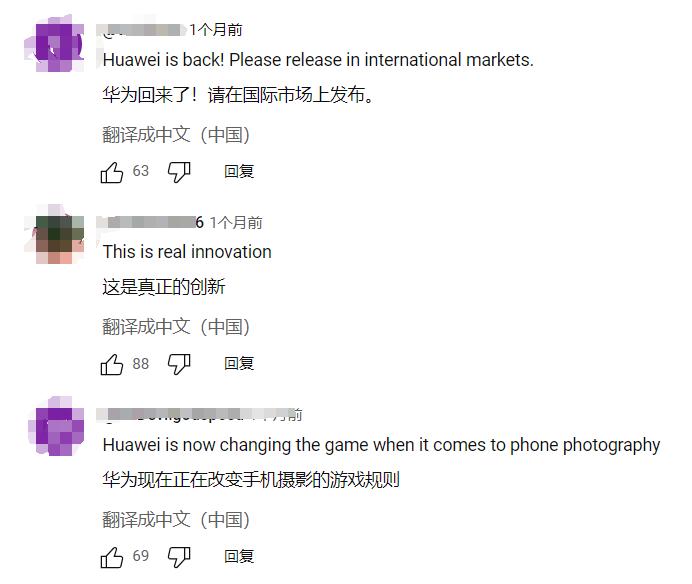The width and height of the screenshot is (692, 584).
Task: Open the third commenter's purple avatar
Action: click(x=56, y=426)
